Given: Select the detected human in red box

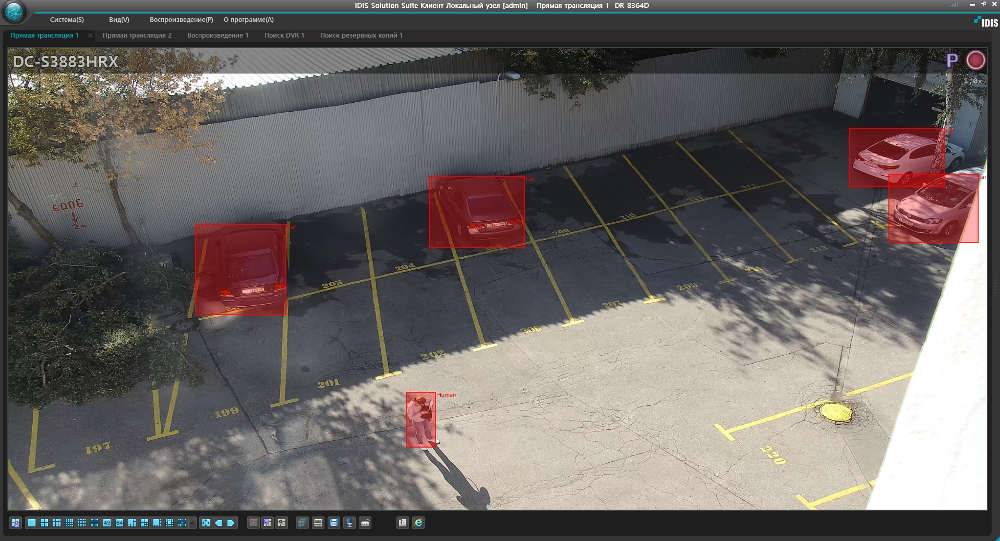Looking at the screenshot, I should point(421,419).
